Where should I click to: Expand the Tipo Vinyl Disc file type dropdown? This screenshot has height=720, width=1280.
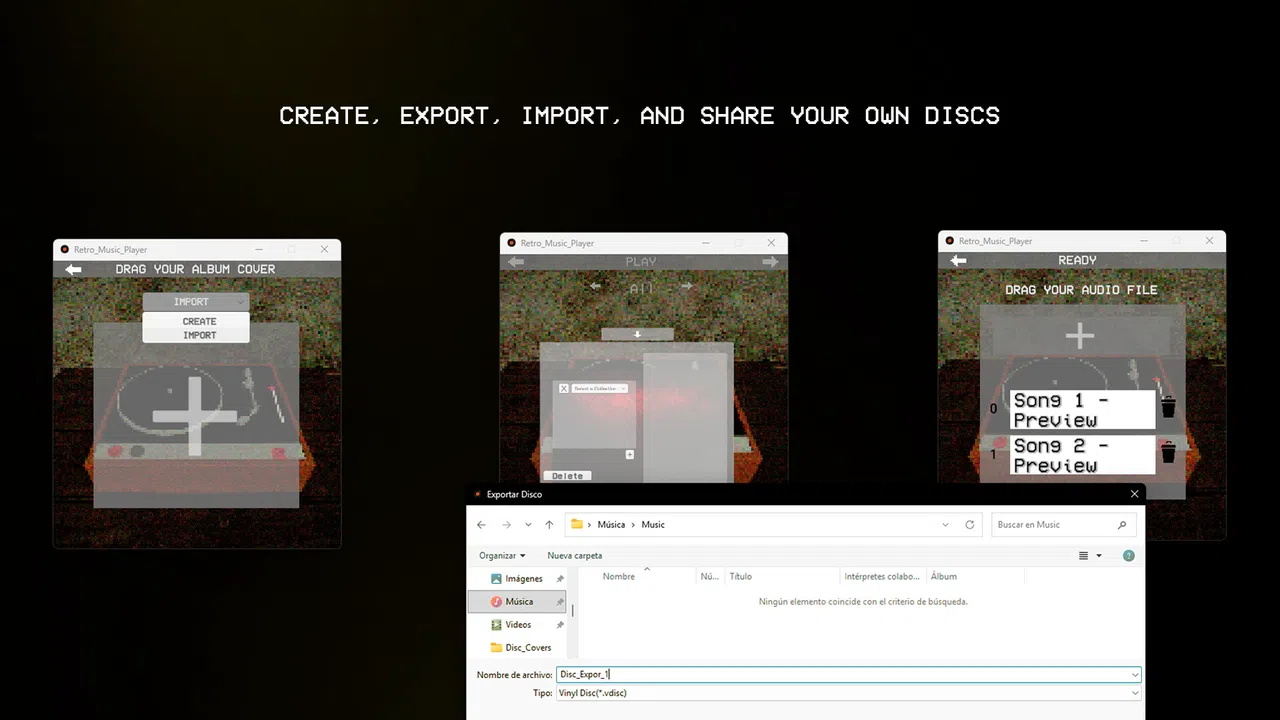point(848,693)
